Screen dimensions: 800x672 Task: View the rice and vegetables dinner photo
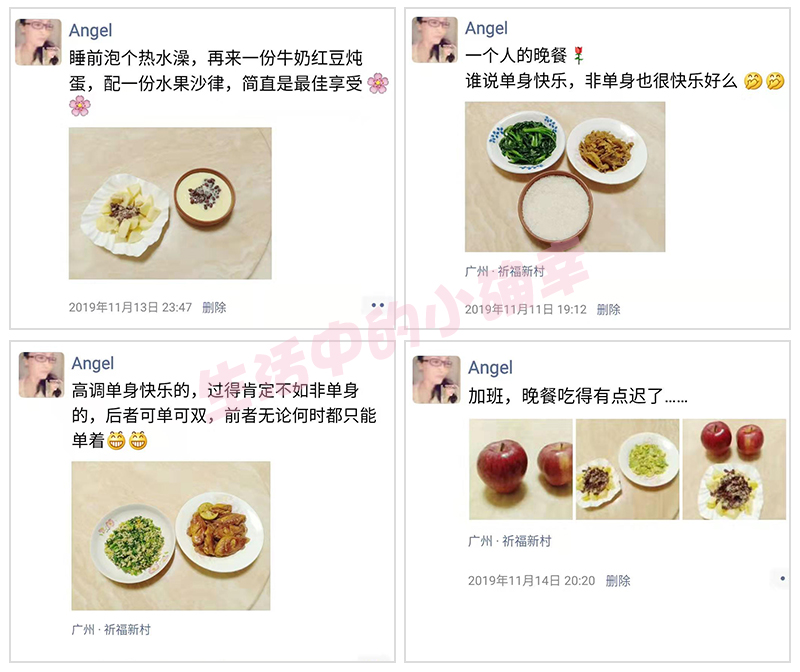click(x=565, y=177)
